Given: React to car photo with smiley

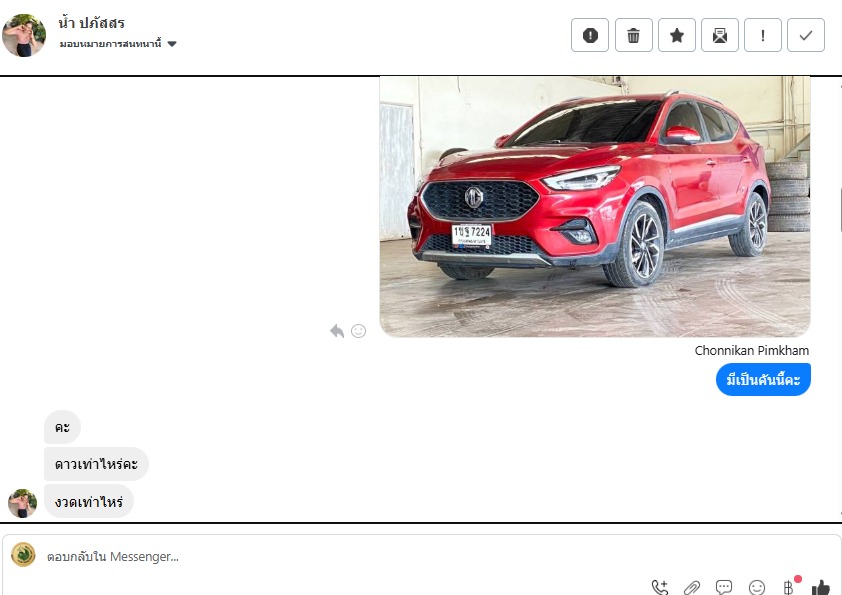Looking at the screenshot, I should click(358, 331).
